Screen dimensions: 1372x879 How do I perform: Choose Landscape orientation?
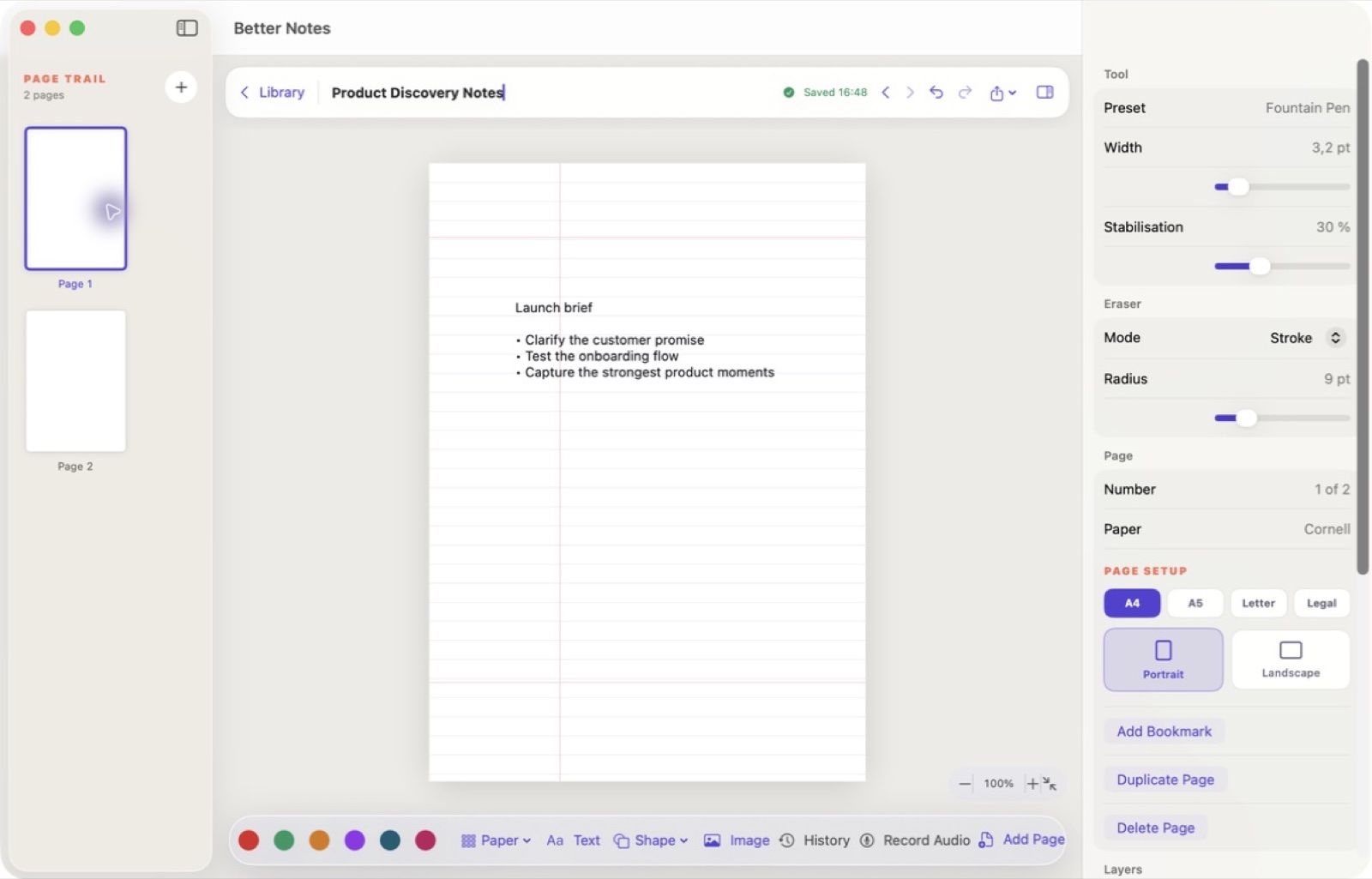1291,659
